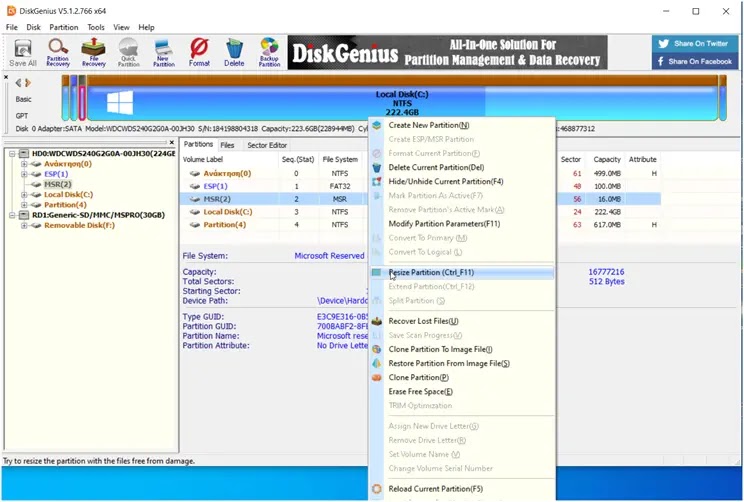744x502 pixels.
Task: Switch to the Partitions tab
Action: pyautogui.click(x=198, y=144)
